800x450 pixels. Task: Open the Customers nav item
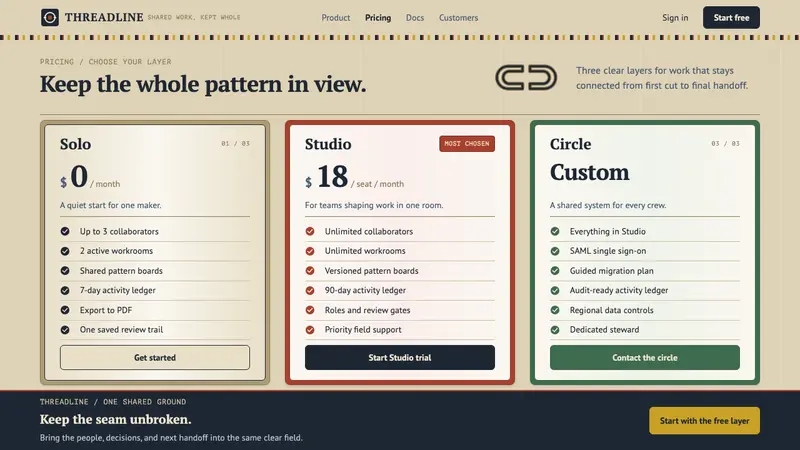[x=459, y=17]
